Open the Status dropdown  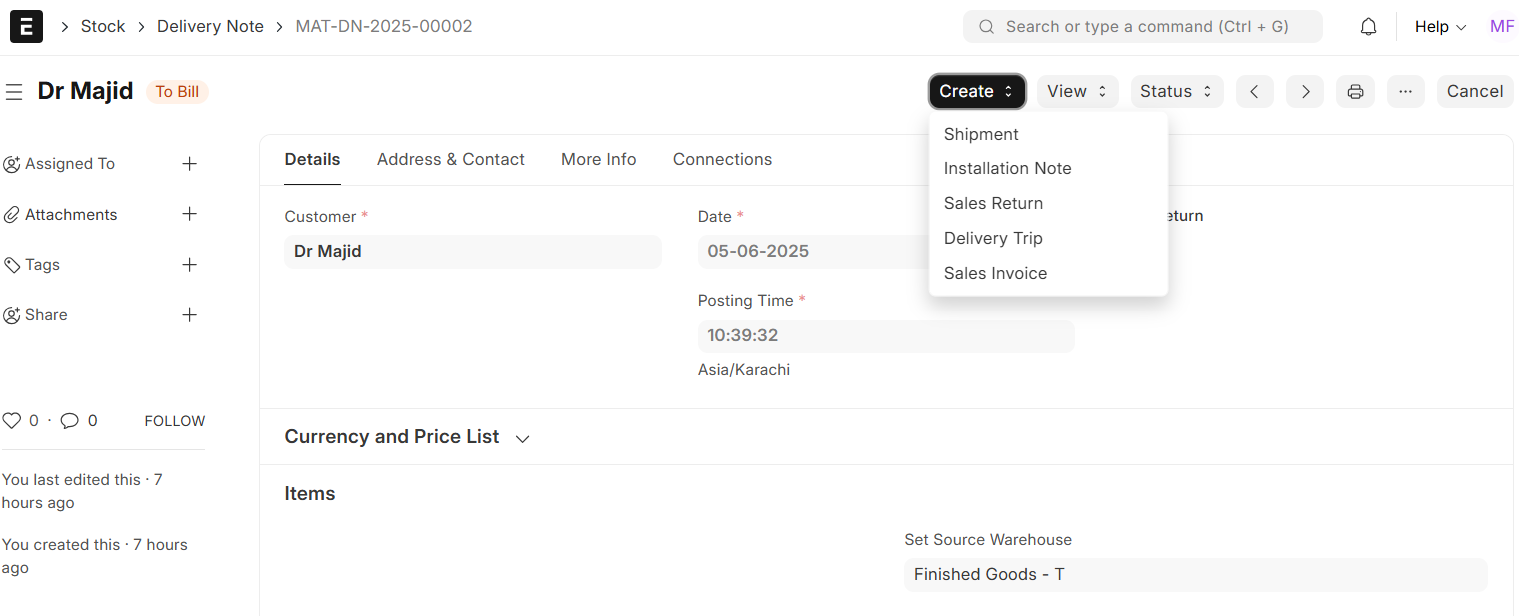coord(1177,91)
